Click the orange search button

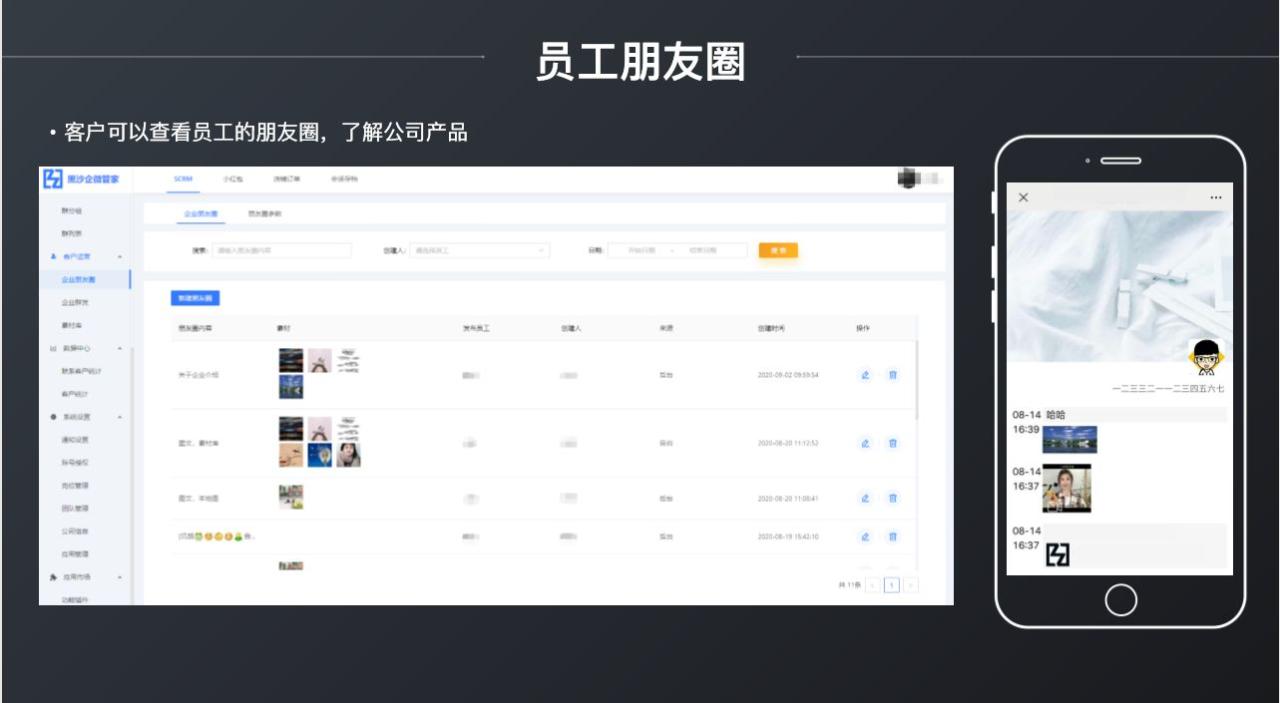(778, 250)
